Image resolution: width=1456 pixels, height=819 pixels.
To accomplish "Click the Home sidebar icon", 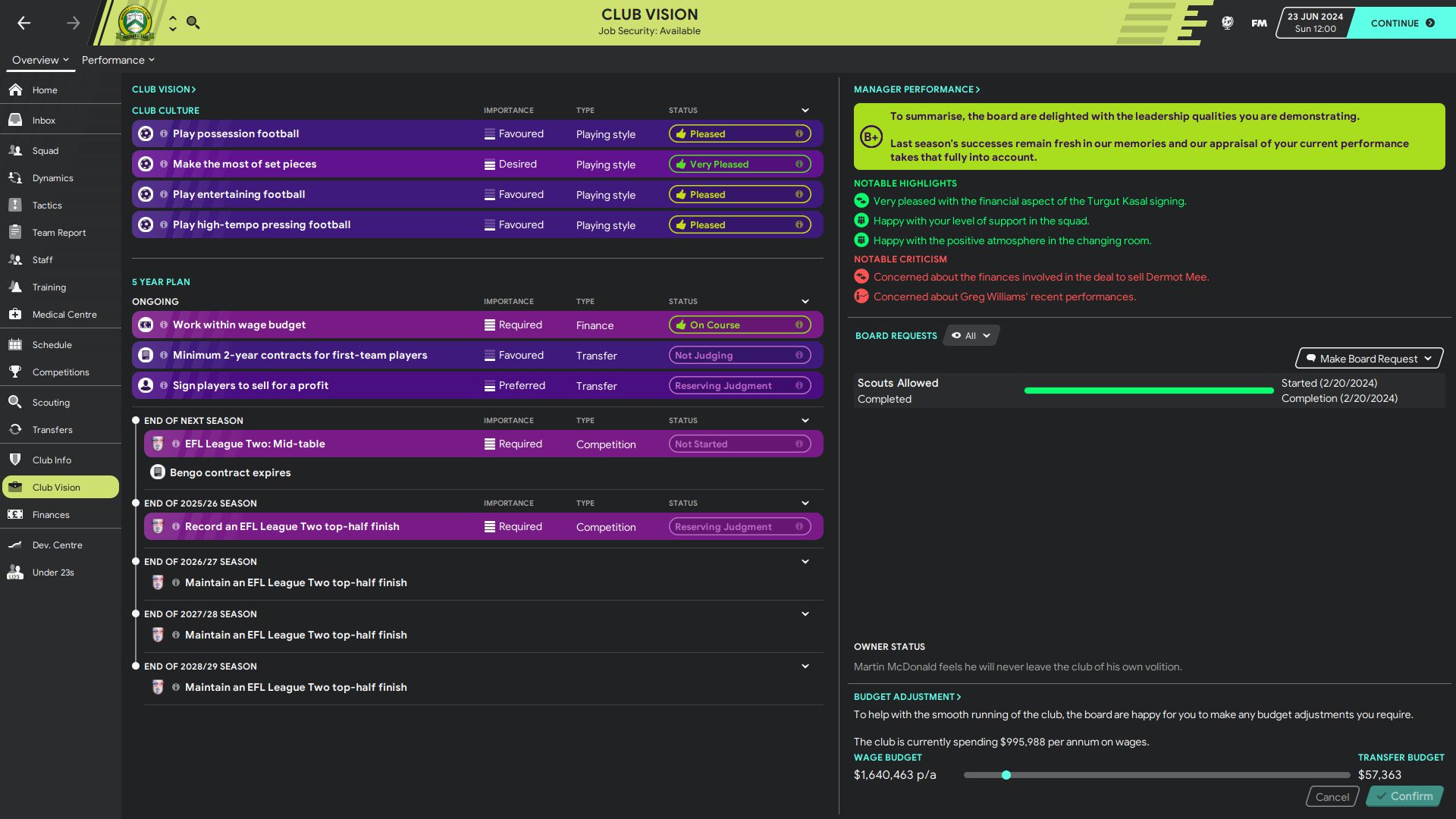I will [x=15, y=89].
